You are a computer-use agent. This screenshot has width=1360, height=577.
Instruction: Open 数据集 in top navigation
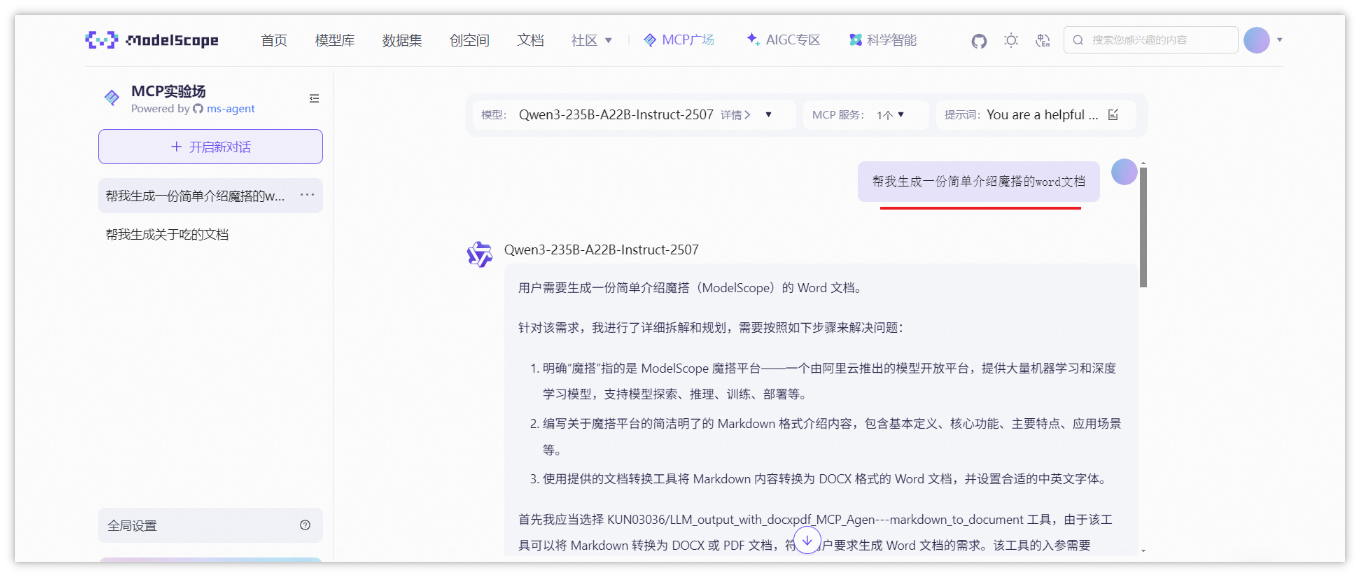point(402,41)
